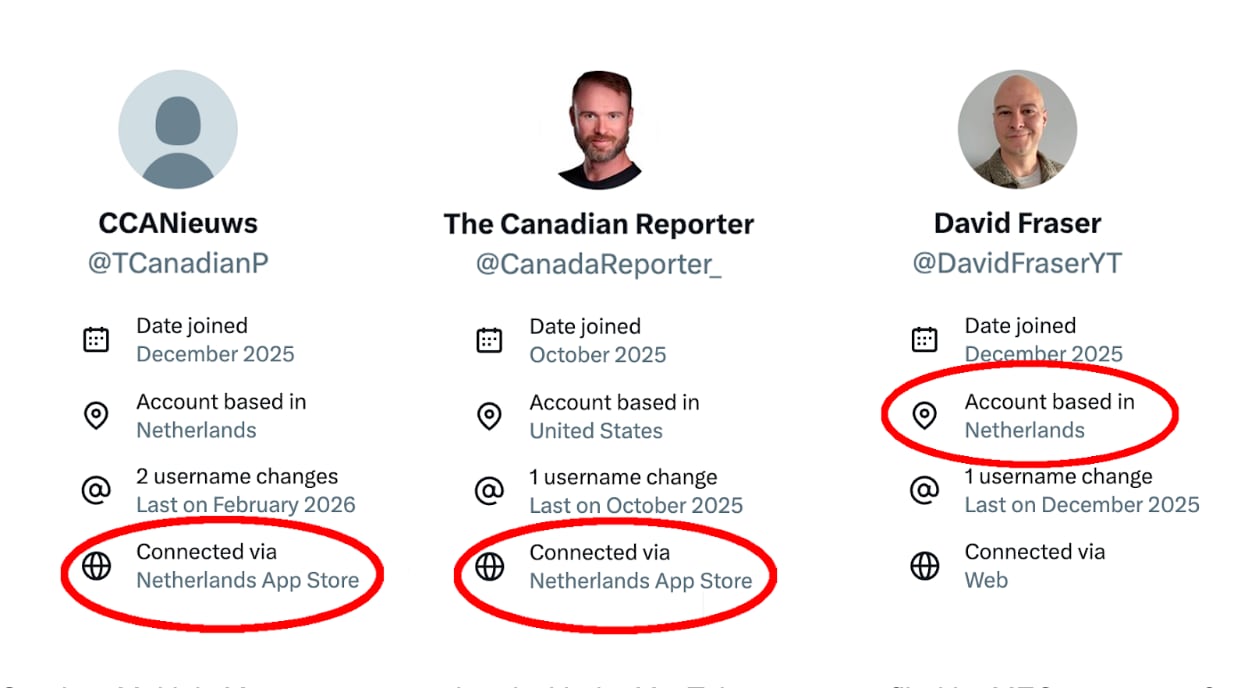The width and height of the screenshot is (1234, 688).
Task: Select the CCANieuws display name
Action: pos(177,223)
